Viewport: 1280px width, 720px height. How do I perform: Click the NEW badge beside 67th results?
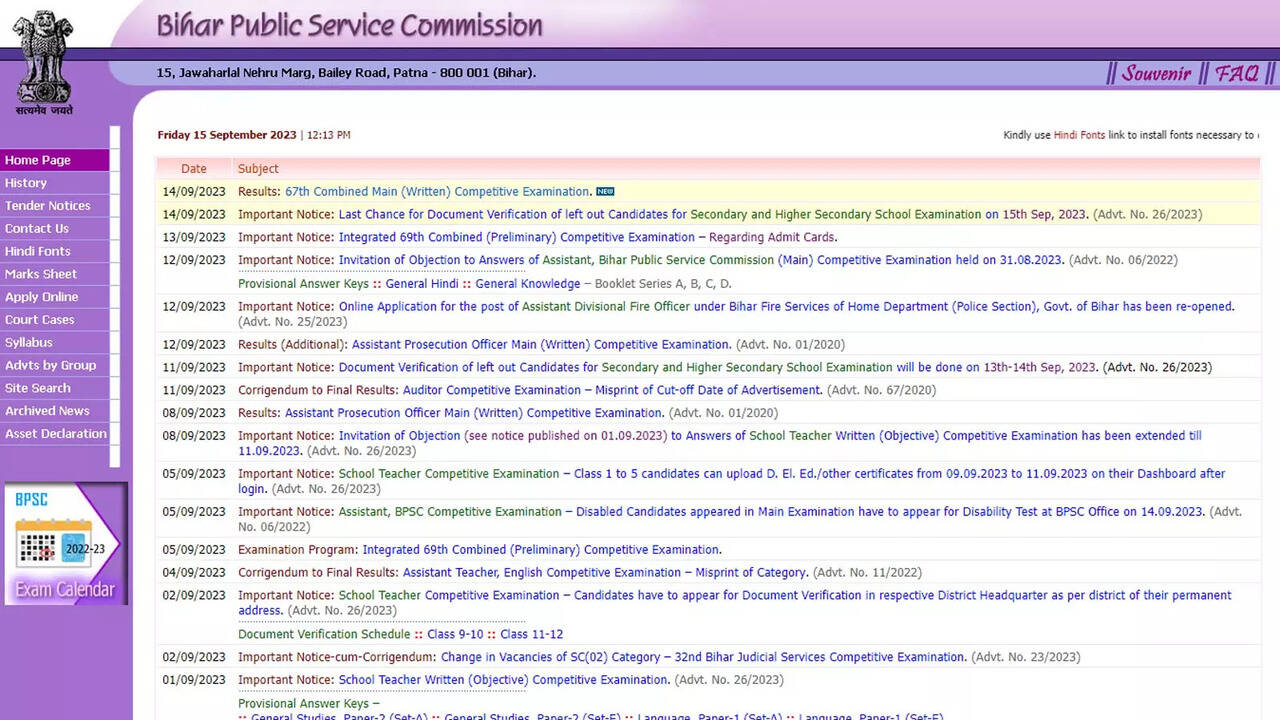point(605,191)
